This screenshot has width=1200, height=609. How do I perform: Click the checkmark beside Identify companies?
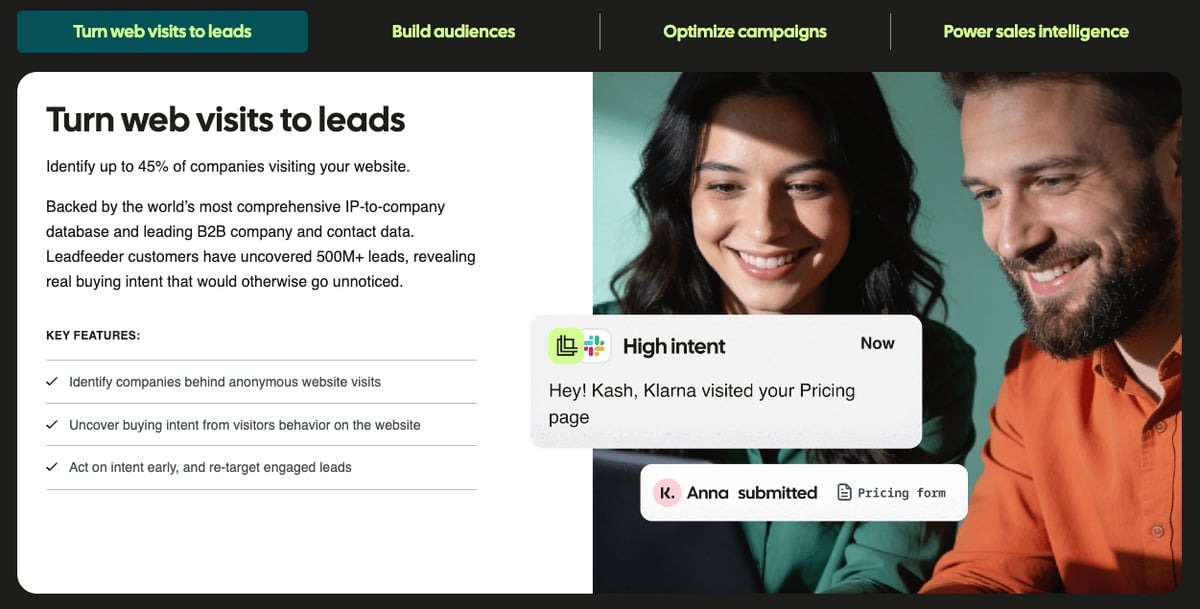point(52,382)
